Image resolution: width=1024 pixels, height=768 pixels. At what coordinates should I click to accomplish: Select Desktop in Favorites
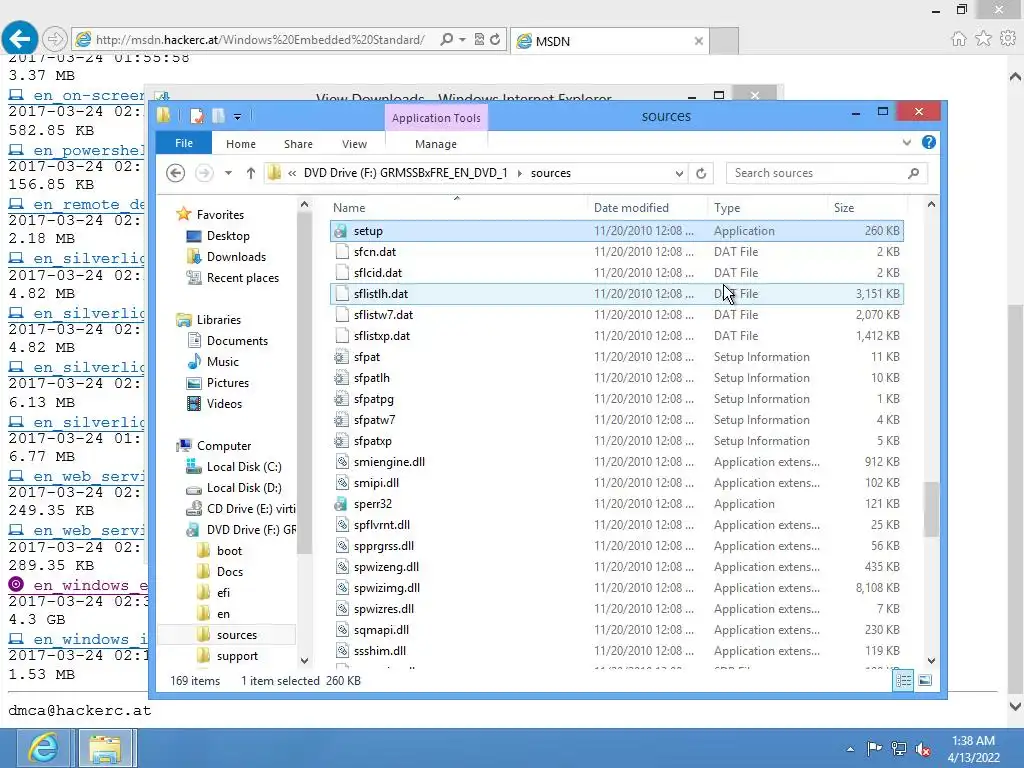click(228, 236)
